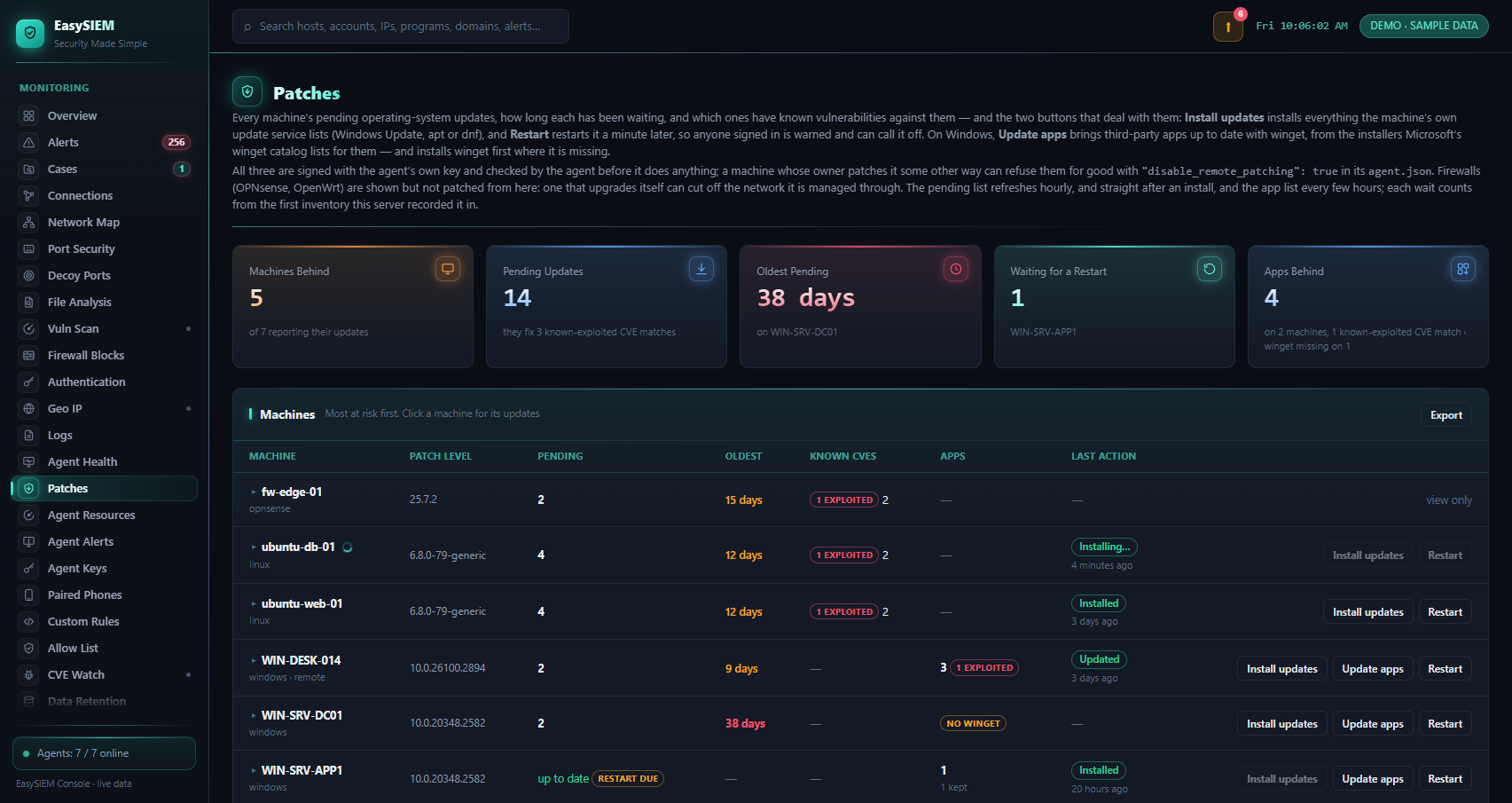
Task: Expand the WIN-SRV-DC01 machine row
Action: (254, 716)
